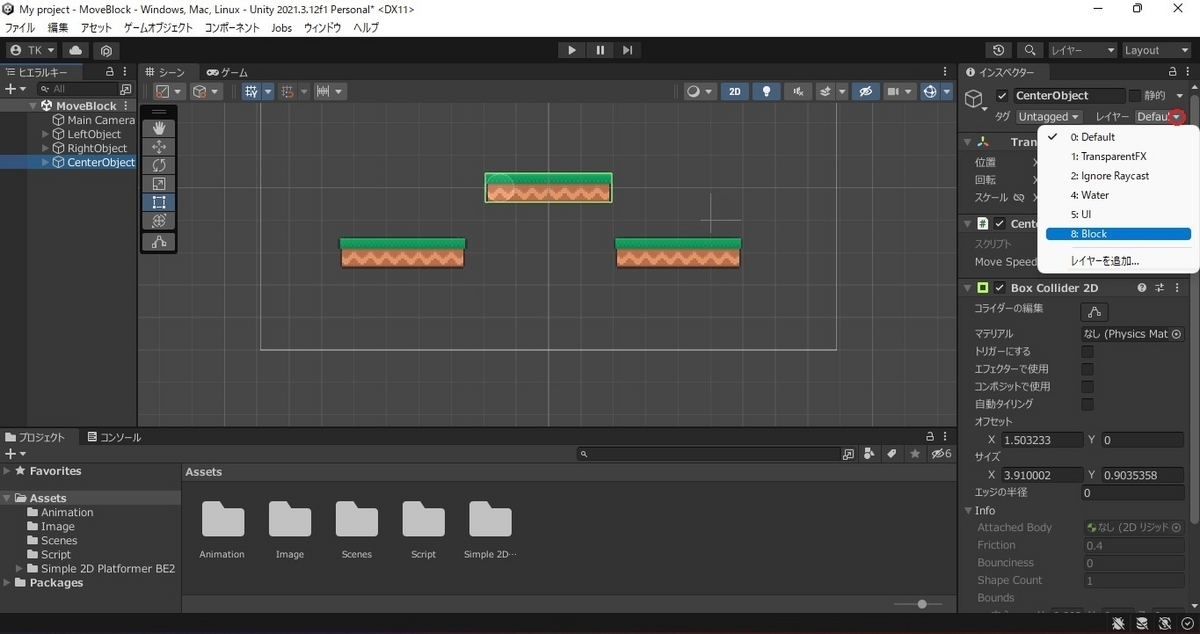Switch to the ゲーム tab
The height and width of the screenshot is (634, 1200).
(228, 72)
